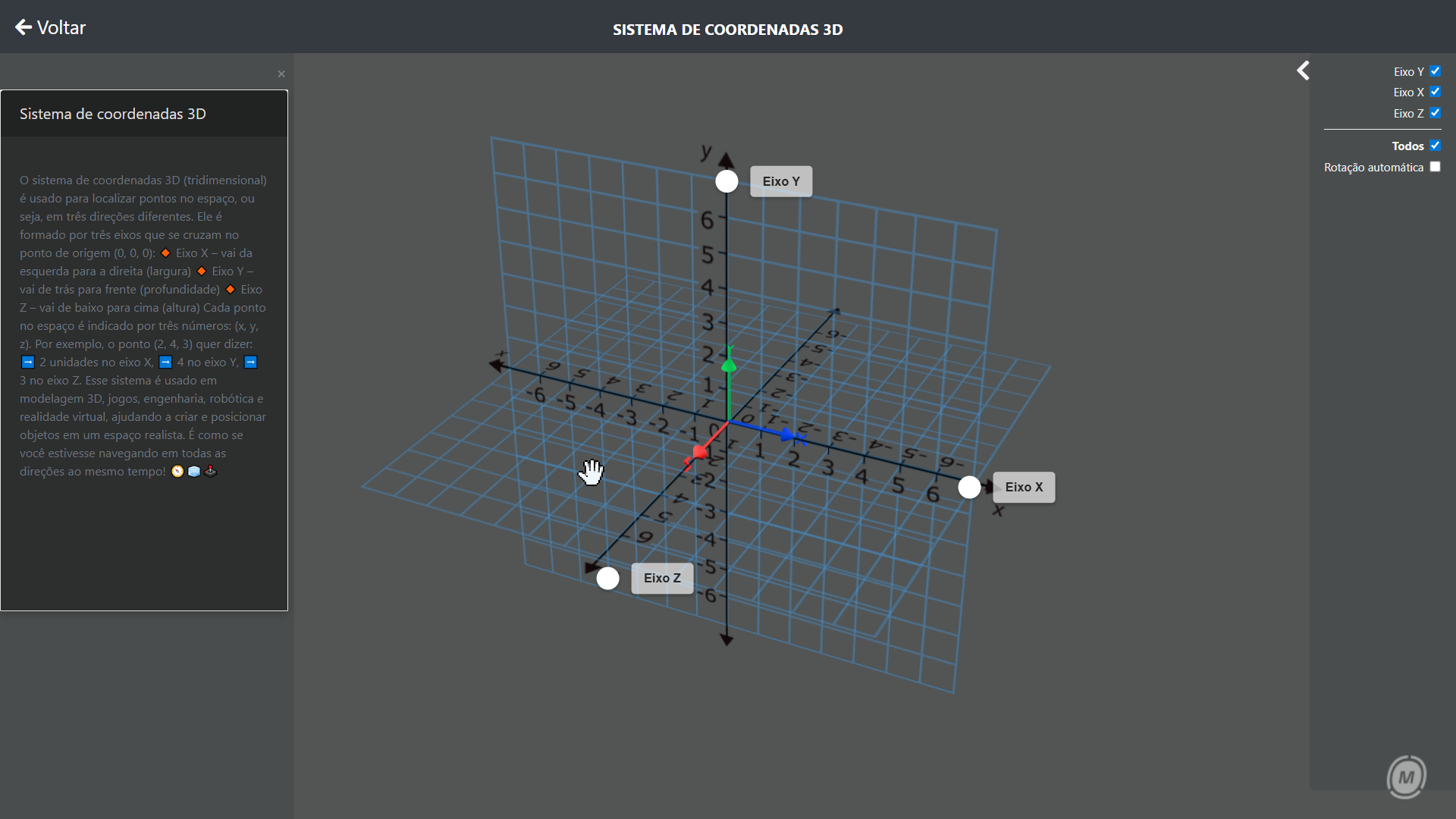Click the M logo in the bottom right corner
Viewport: 1456px width, 819px height.
point(1408,776)
